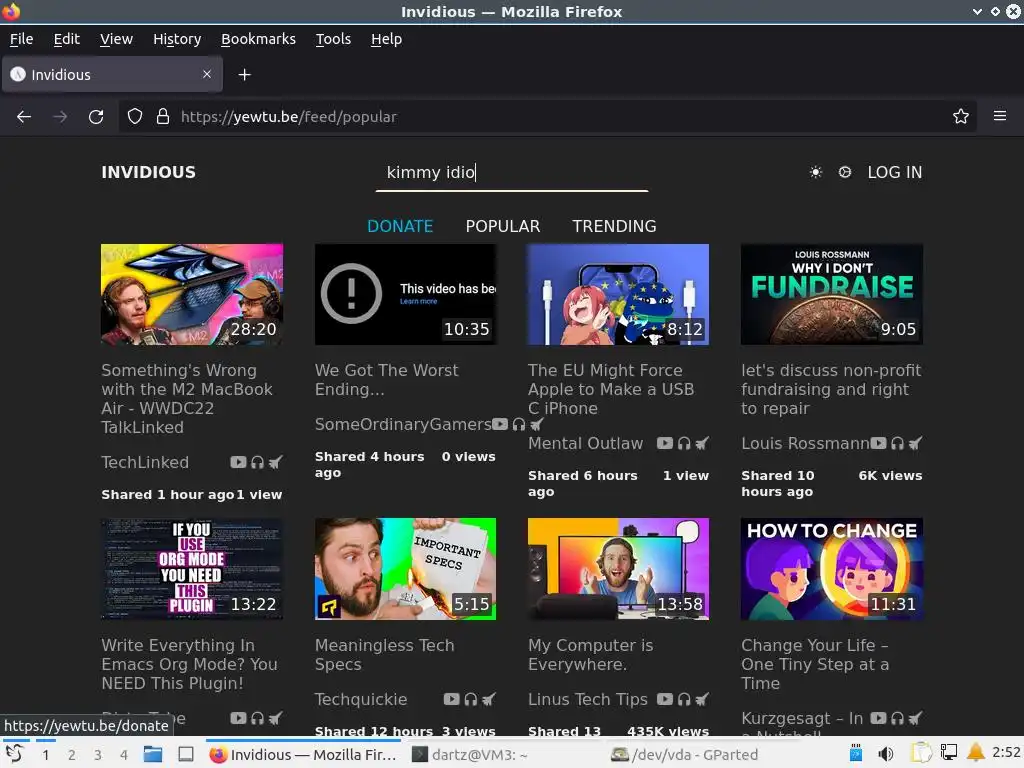This screenshot has height=768, width=1024.
Task: Switch instance icon for Louis Rossmann video
Action: [916, 443]
